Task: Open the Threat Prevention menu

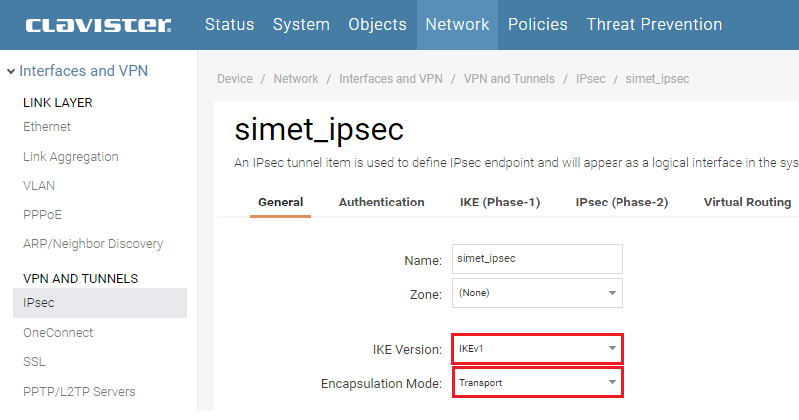Action: (654, 25)
